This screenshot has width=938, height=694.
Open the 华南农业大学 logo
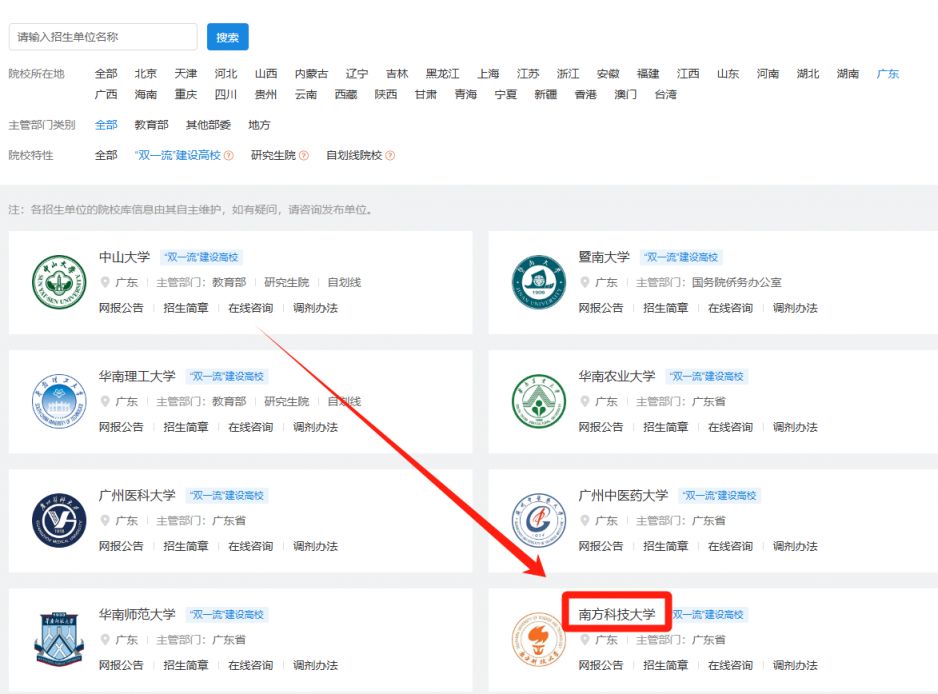538,401
